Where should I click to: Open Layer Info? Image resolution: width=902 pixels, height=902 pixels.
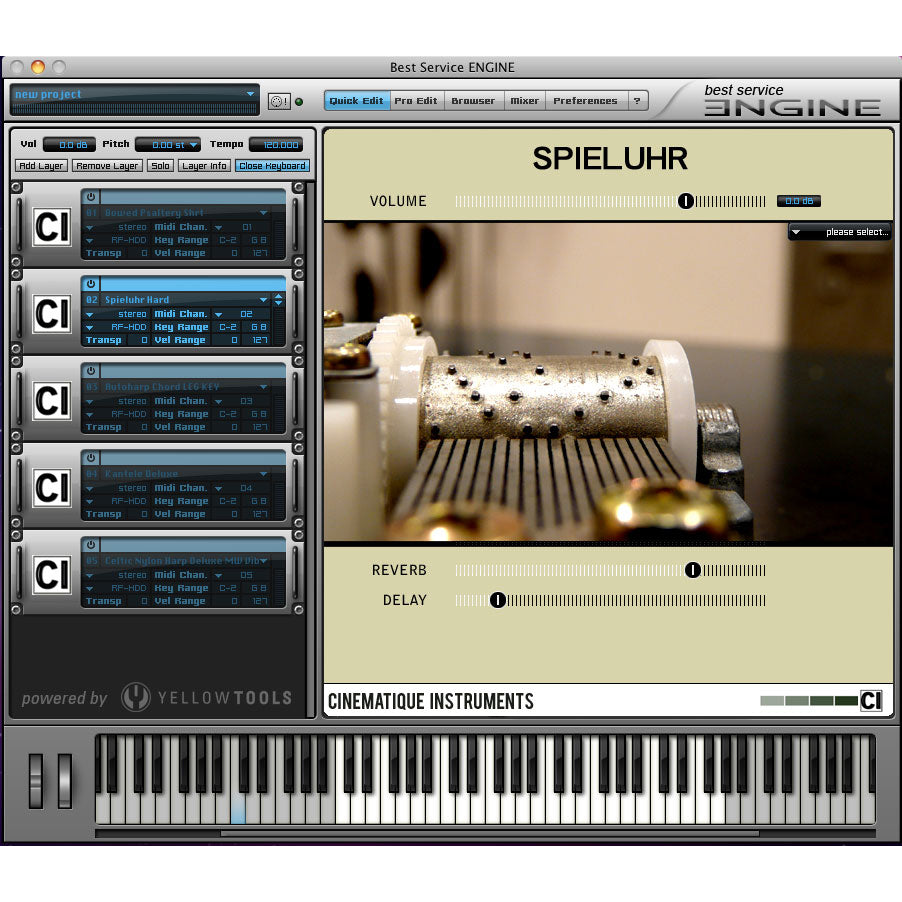click(204, 165)
